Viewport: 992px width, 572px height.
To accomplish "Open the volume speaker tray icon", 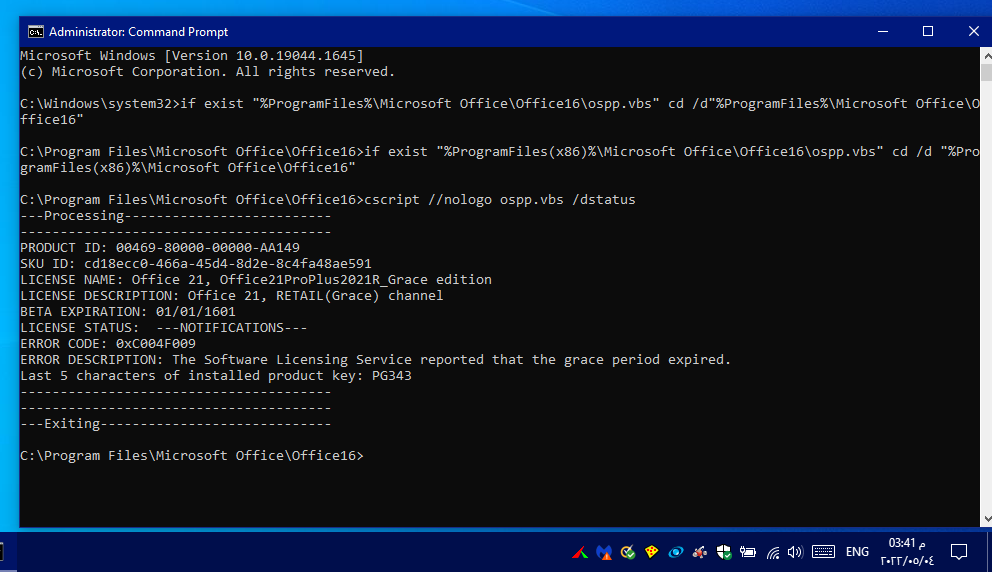I will [x=795, y=552].
